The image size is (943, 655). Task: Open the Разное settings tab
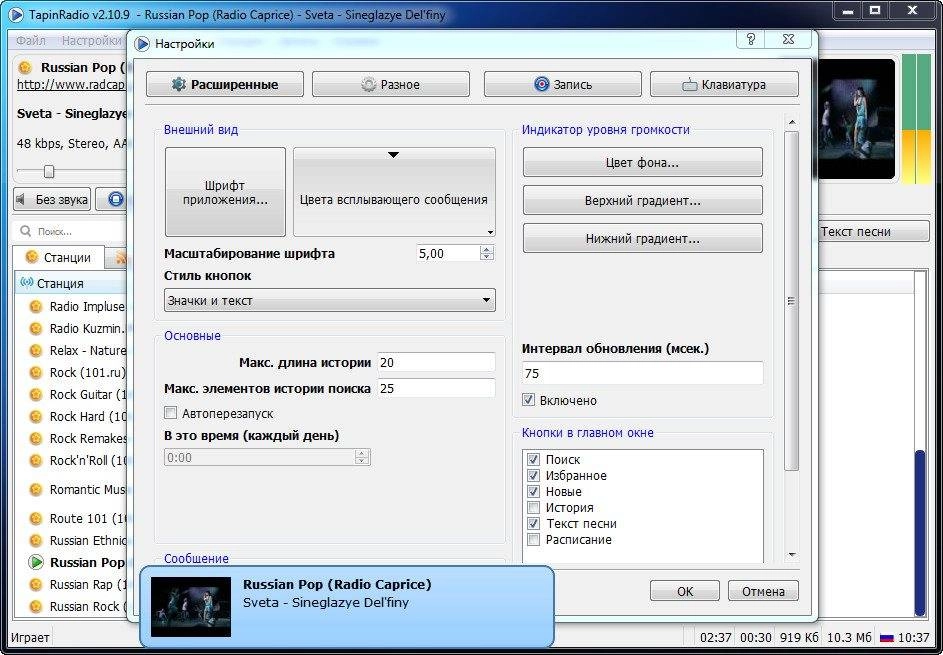coord(390,84)
